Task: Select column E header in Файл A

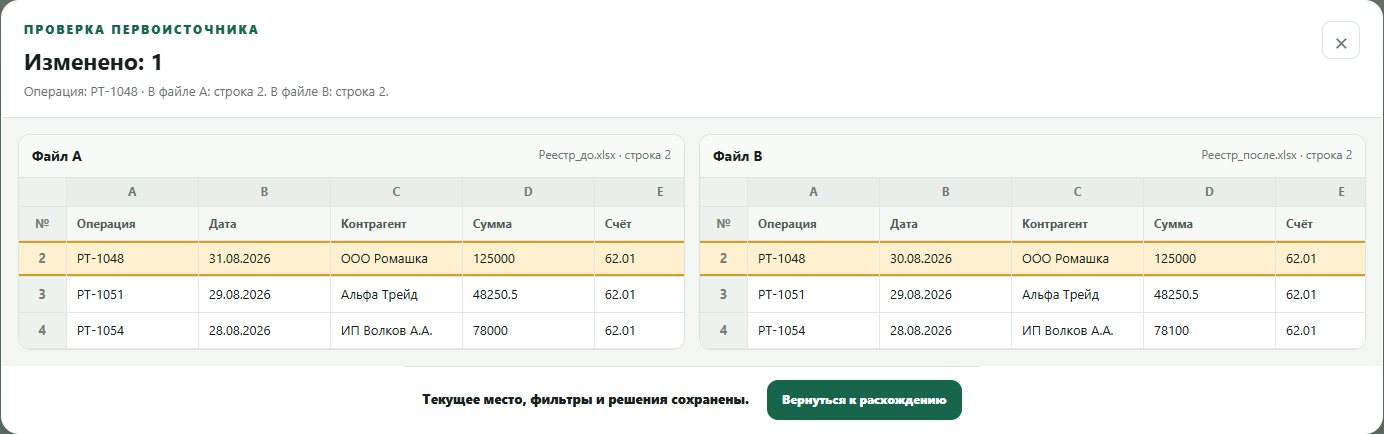Action: 639,191
